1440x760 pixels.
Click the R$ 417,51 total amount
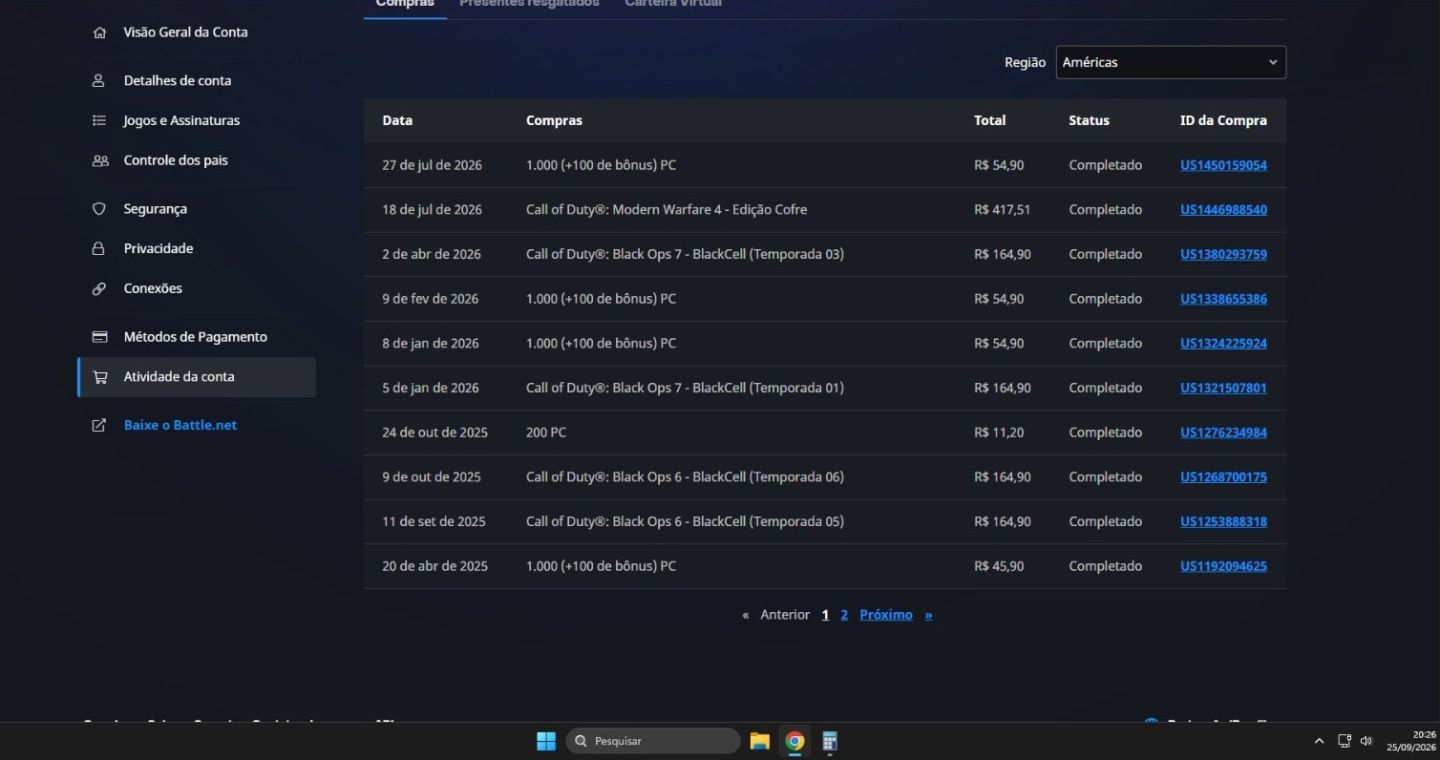tap(1002, 210)
